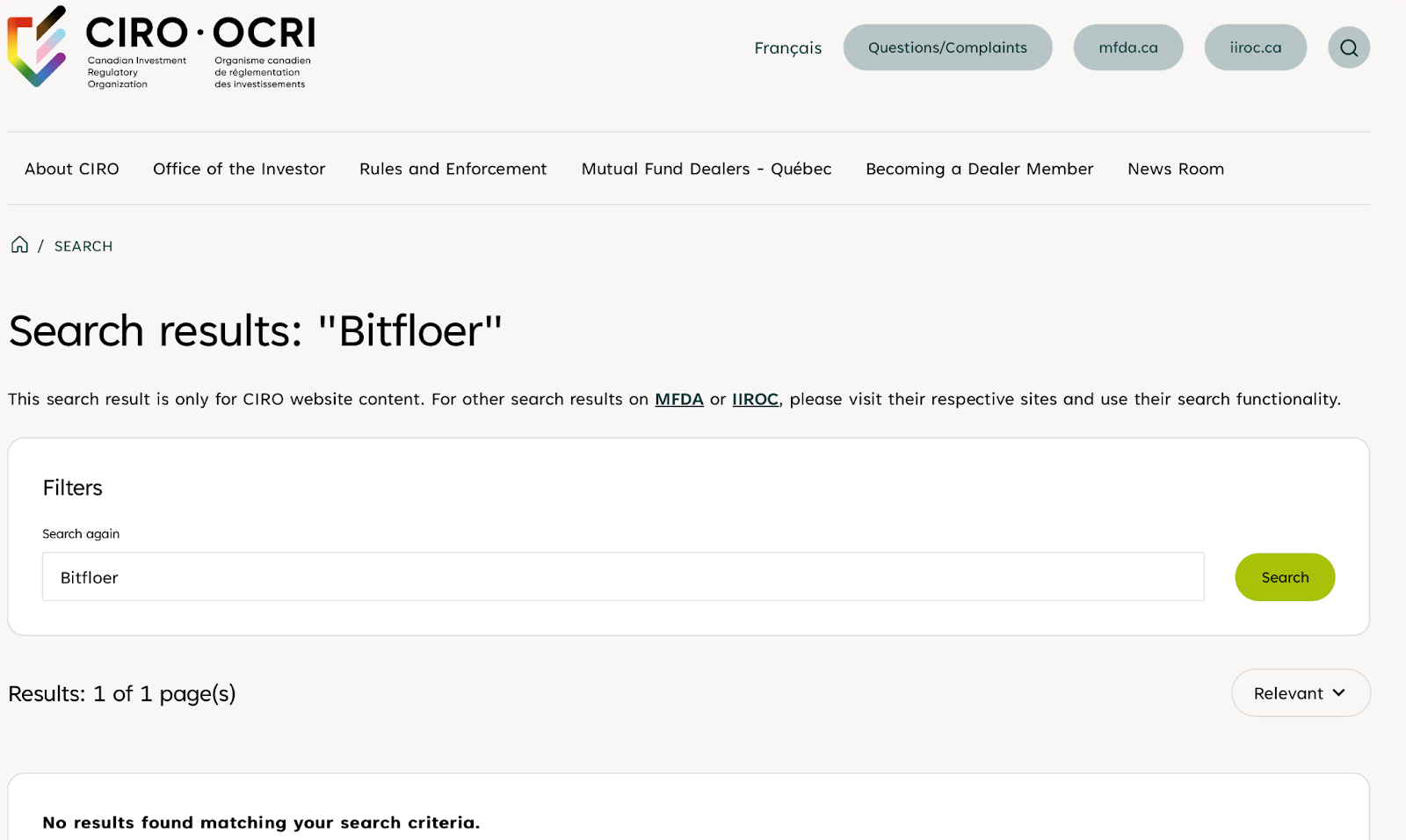The image size is (1406, 840).
Task: Open Mutual Fund Dealers - Québec menu
Action: point(707,169)
